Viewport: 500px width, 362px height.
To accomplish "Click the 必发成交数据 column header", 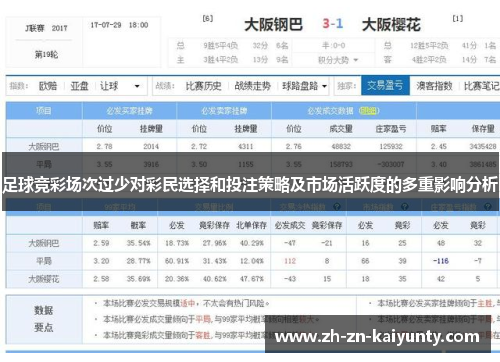I will click(330, 111).
